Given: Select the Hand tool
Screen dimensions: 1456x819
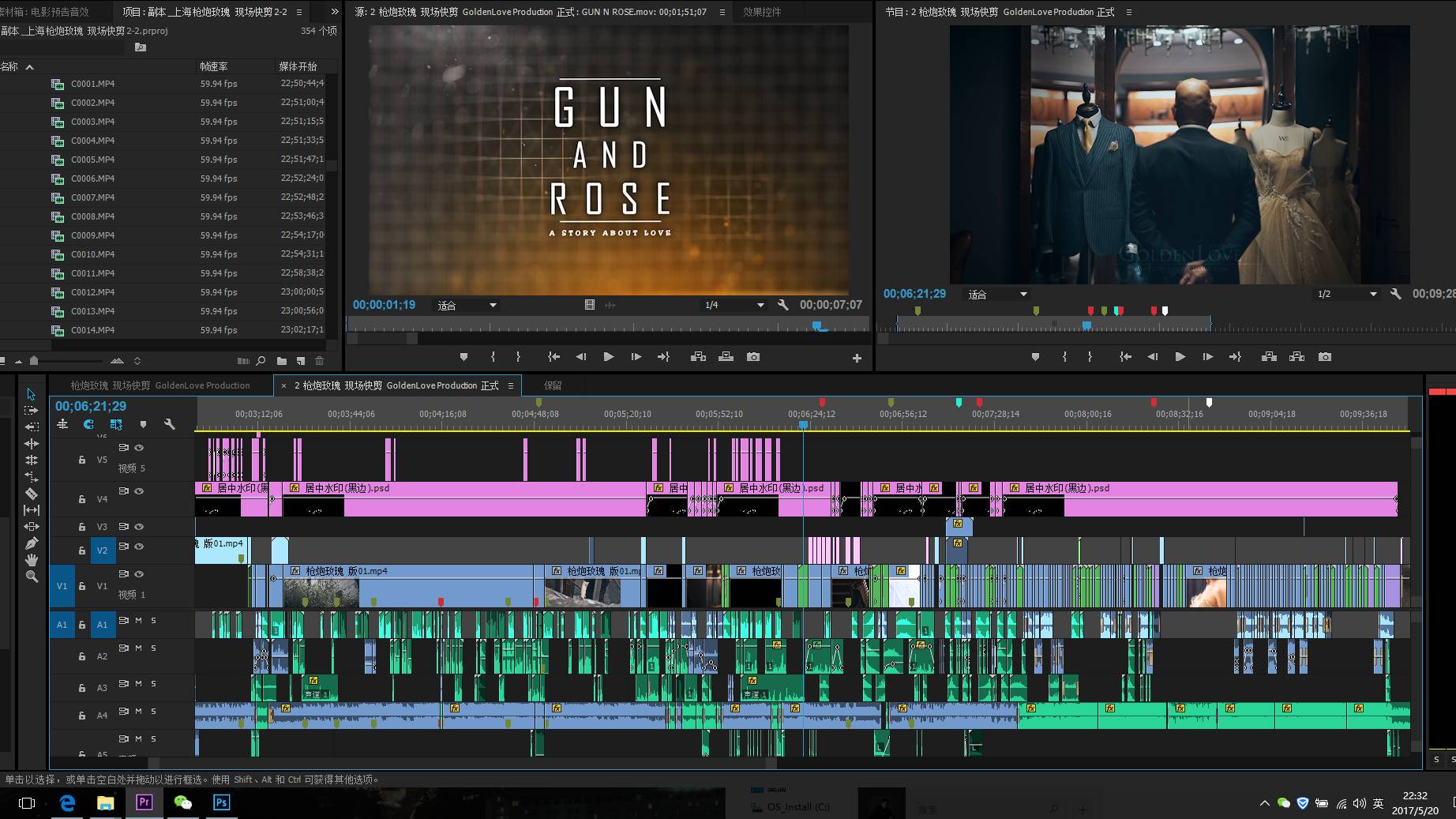Looking at the screenshot, I should [31, 560].
